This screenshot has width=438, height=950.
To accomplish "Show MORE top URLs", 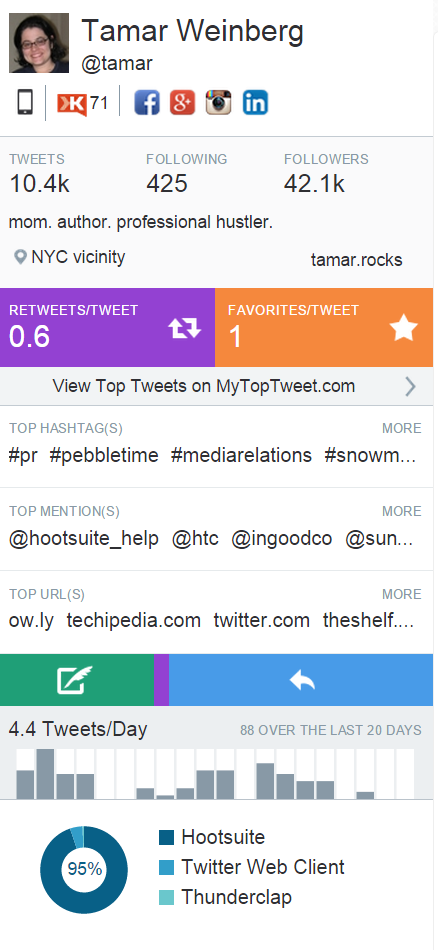I will (402, 594).
